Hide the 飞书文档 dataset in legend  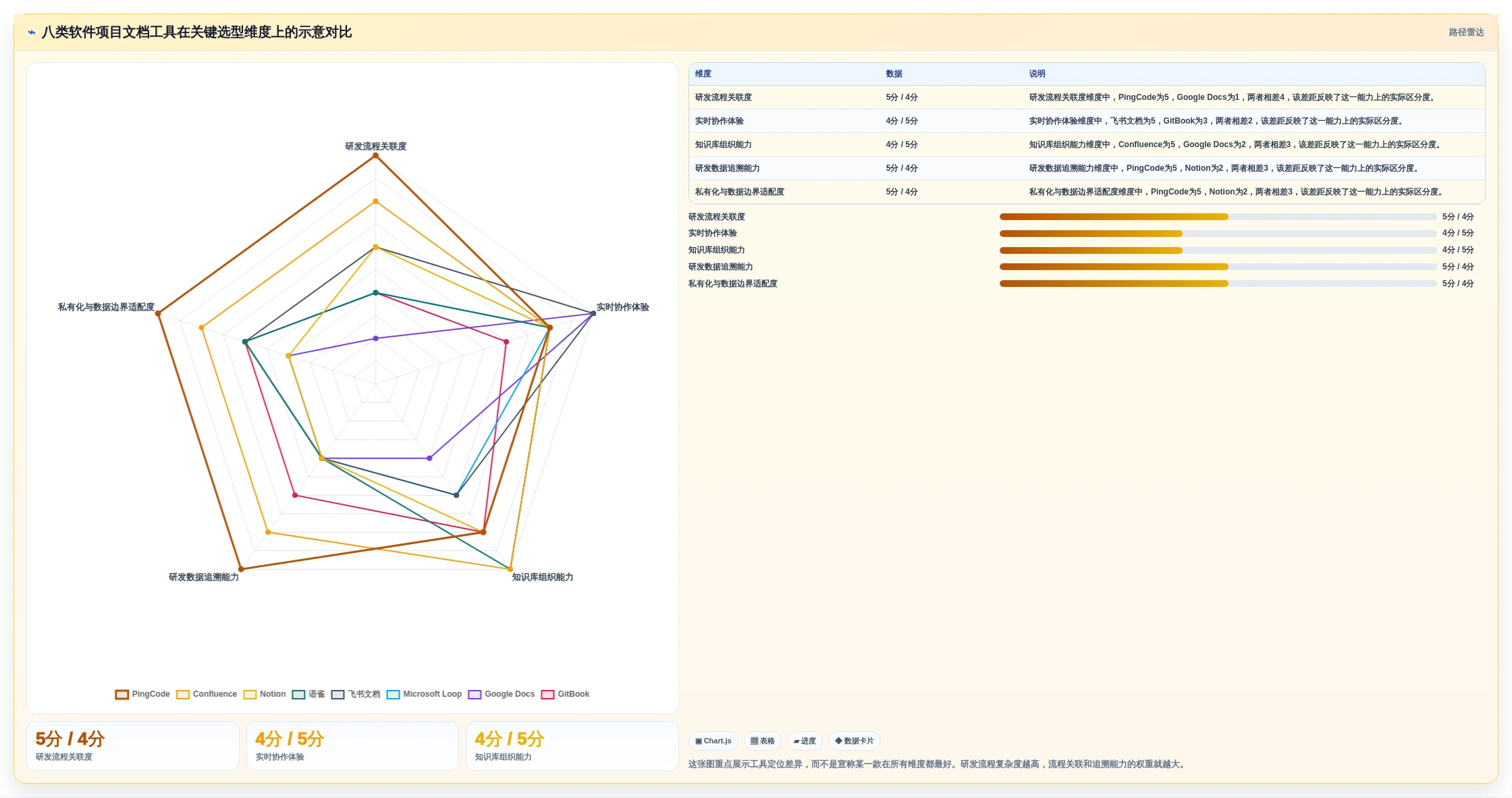pyautogui.click(x=356, y=694)
